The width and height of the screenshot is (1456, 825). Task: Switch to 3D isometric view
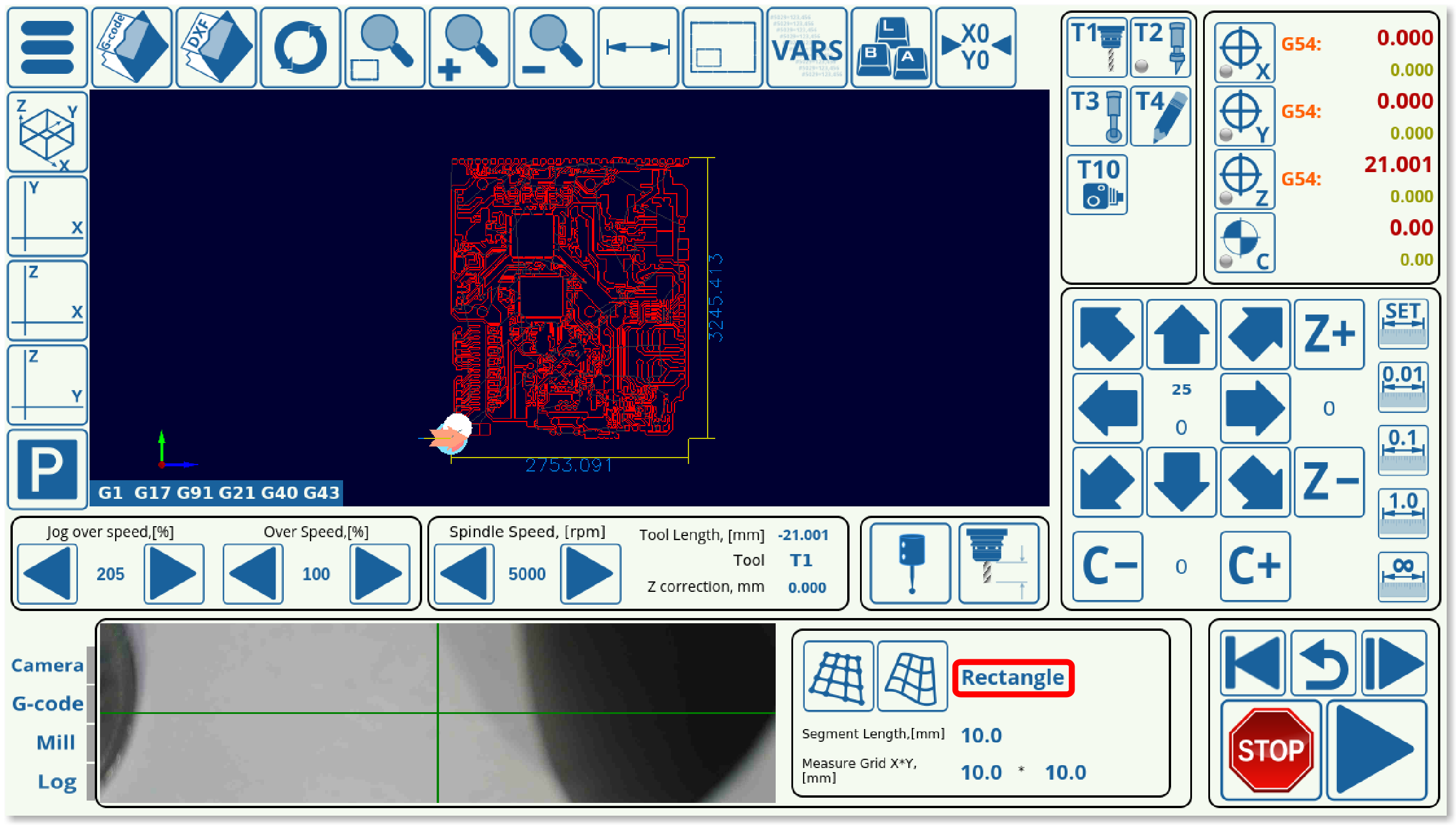tap(47, 132)
